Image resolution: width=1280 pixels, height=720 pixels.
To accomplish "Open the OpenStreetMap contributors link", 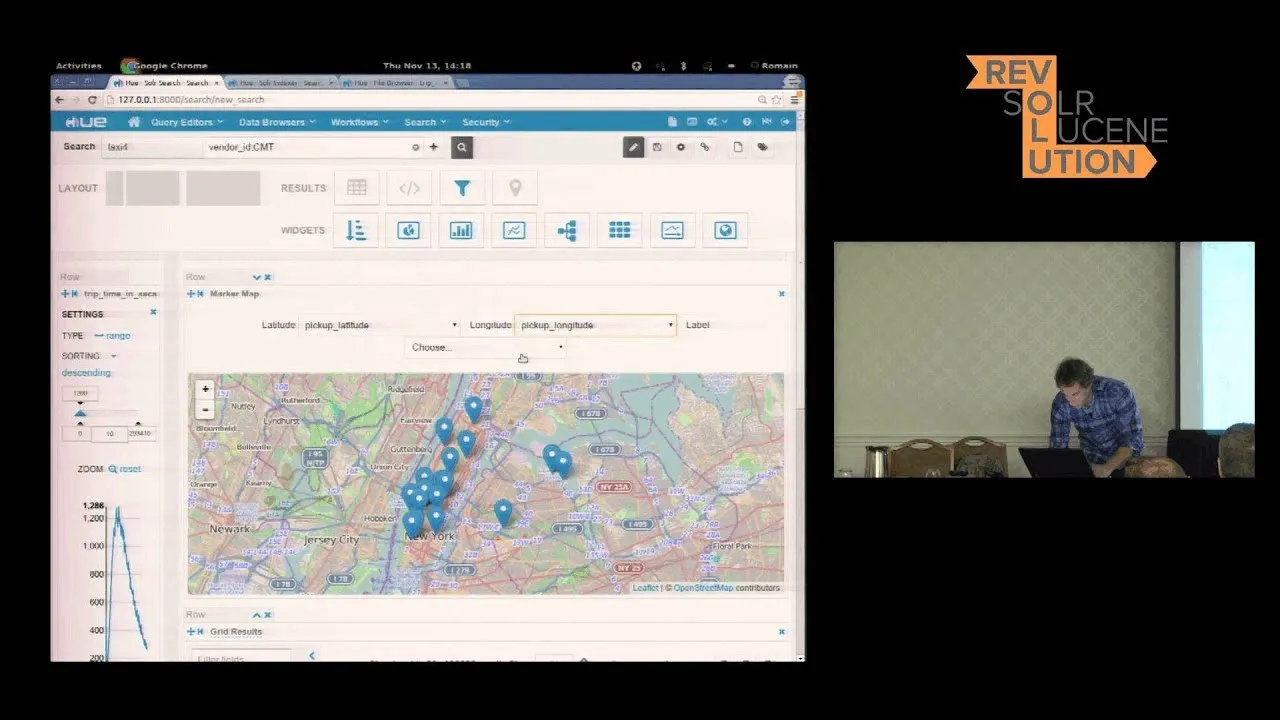I will coord(703,588).
